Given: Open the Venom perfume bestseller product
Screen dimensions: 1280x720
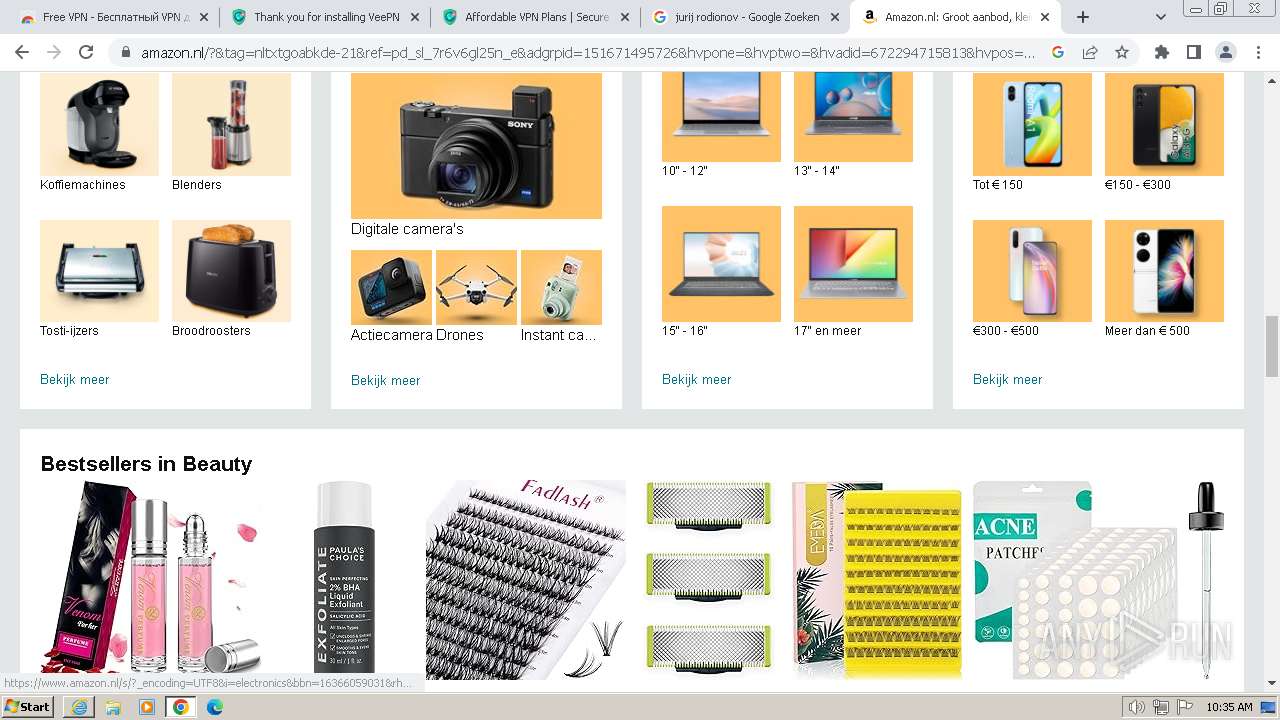Looking at the screenshot, I should point(150,578).
